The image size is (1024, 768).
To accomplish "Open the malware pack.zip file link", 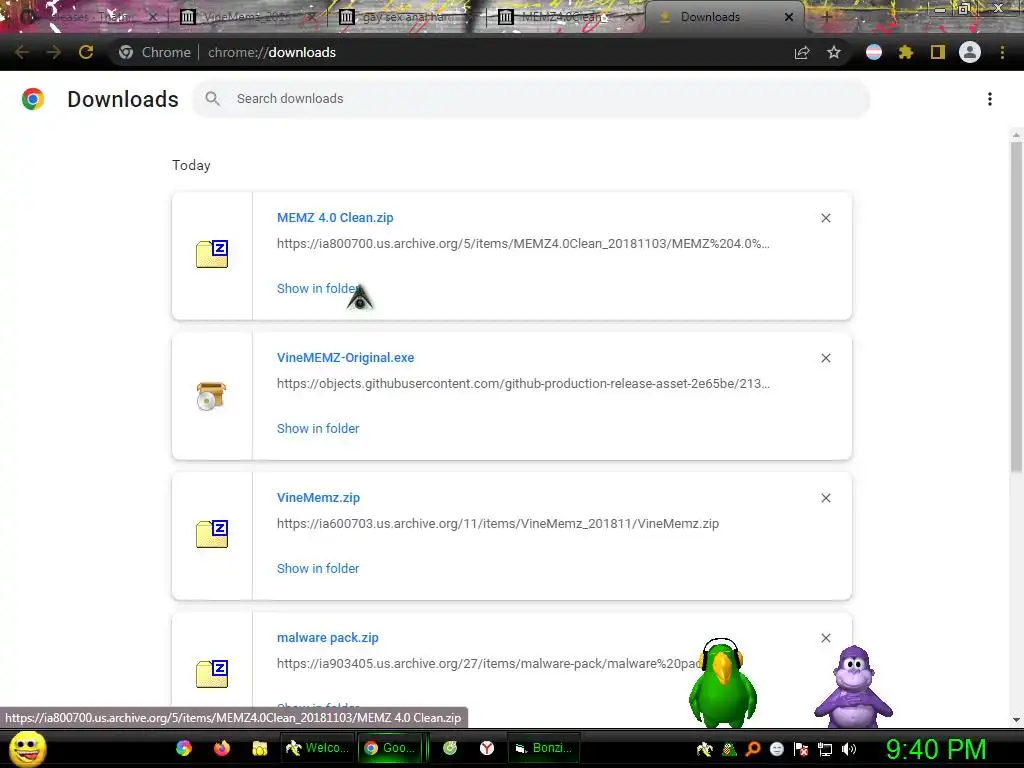I will (328, 637).
